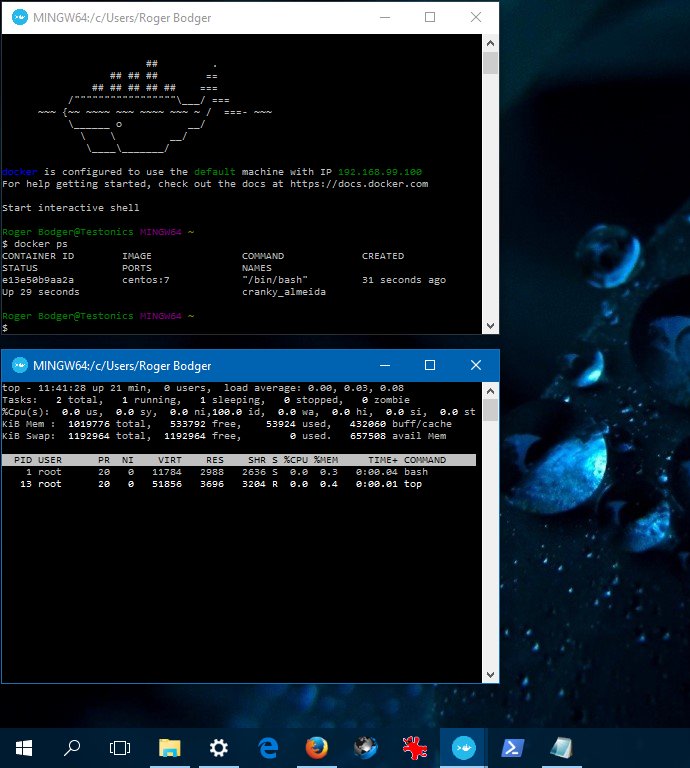Click the '$ docker ps' command line
The image size is (690, 768).
[x=35, y=244]
